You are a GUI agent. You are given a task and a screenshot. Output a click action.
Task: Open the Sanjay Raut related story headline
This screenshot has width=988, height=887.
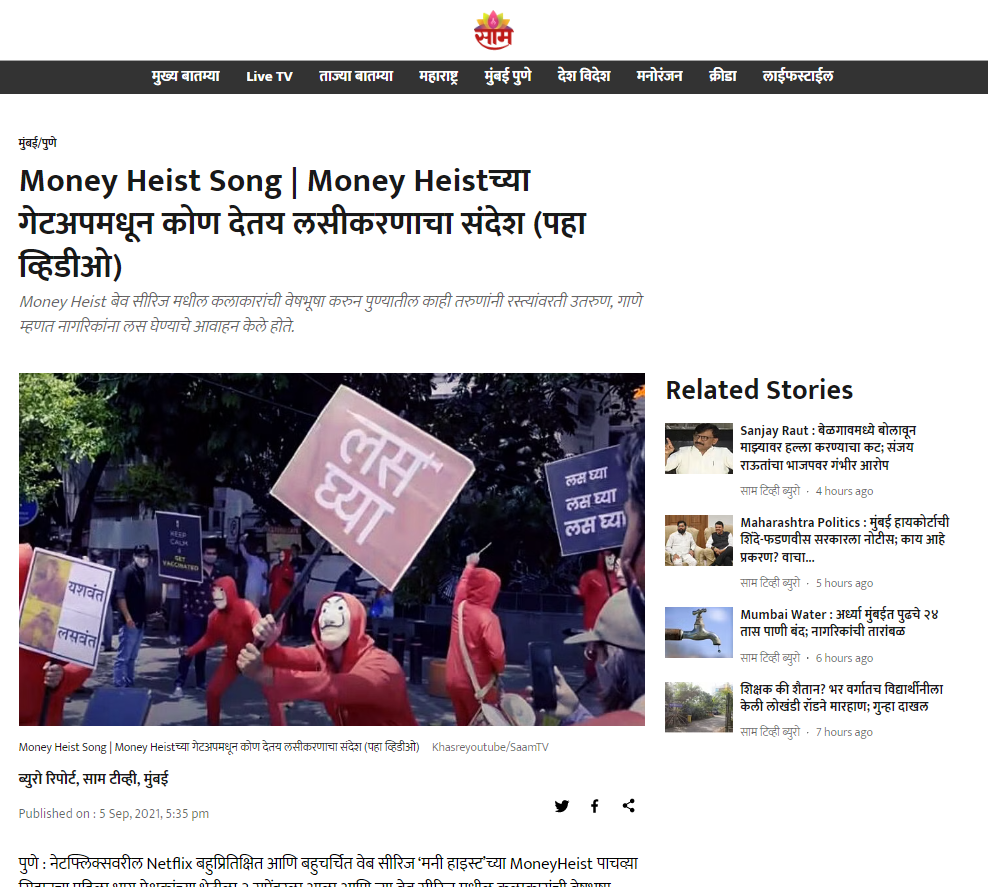point(827,447)
